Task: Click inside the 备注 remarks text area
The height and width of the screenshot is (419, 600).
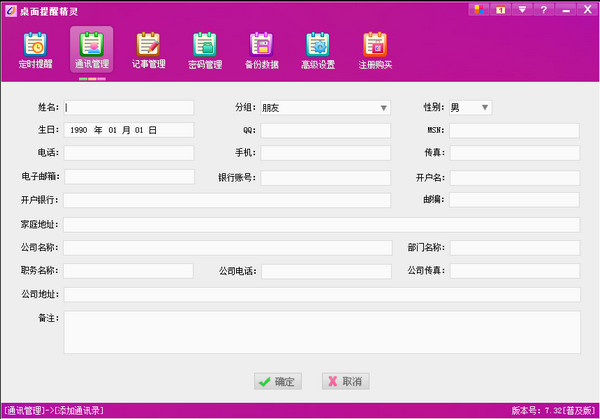Action: (x=321, y=332)
